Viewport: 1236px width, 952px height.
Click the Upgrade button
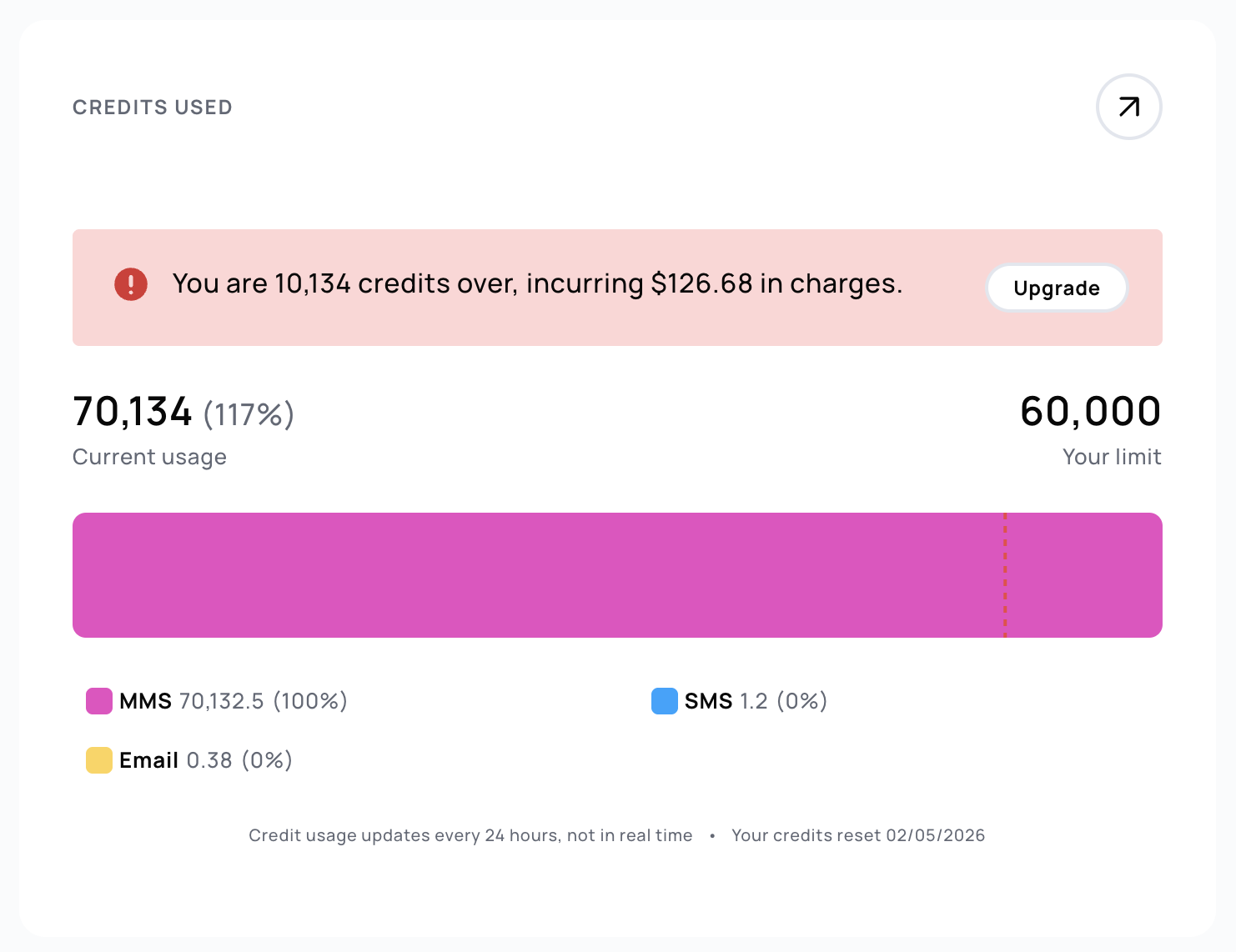(1056, 288)
